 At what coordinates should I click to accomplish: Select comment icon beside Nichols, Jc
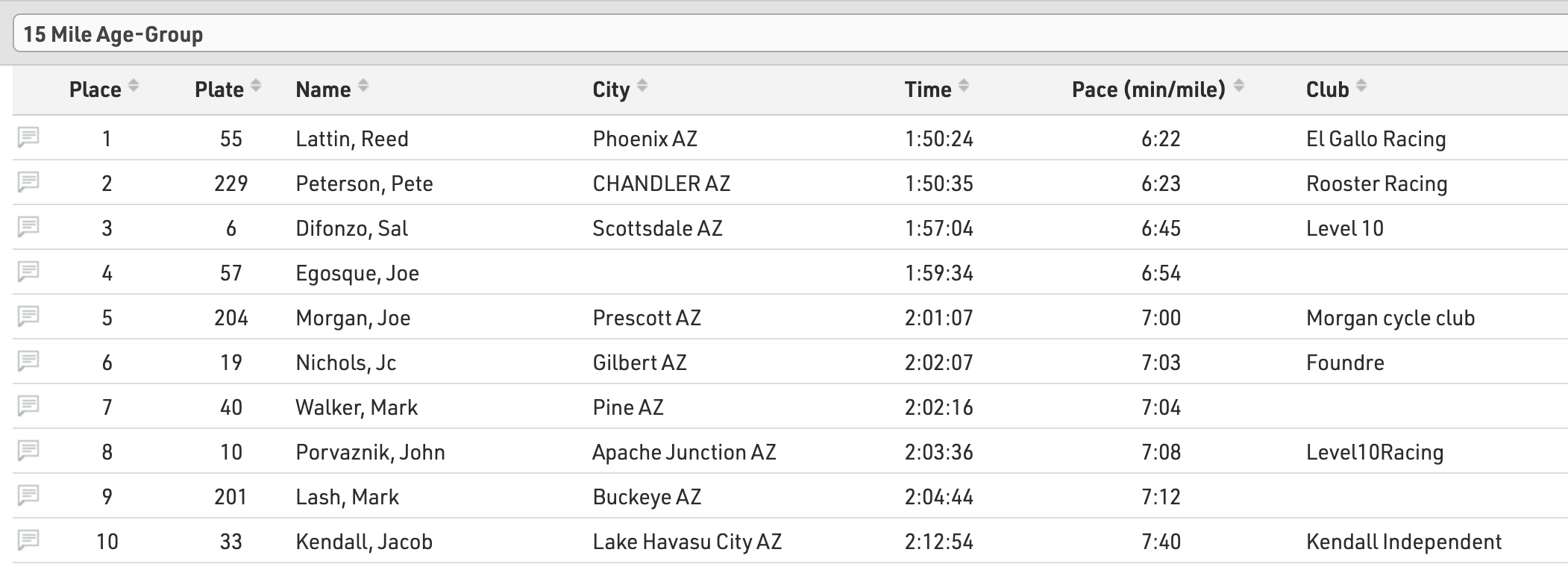coord(28,361)
